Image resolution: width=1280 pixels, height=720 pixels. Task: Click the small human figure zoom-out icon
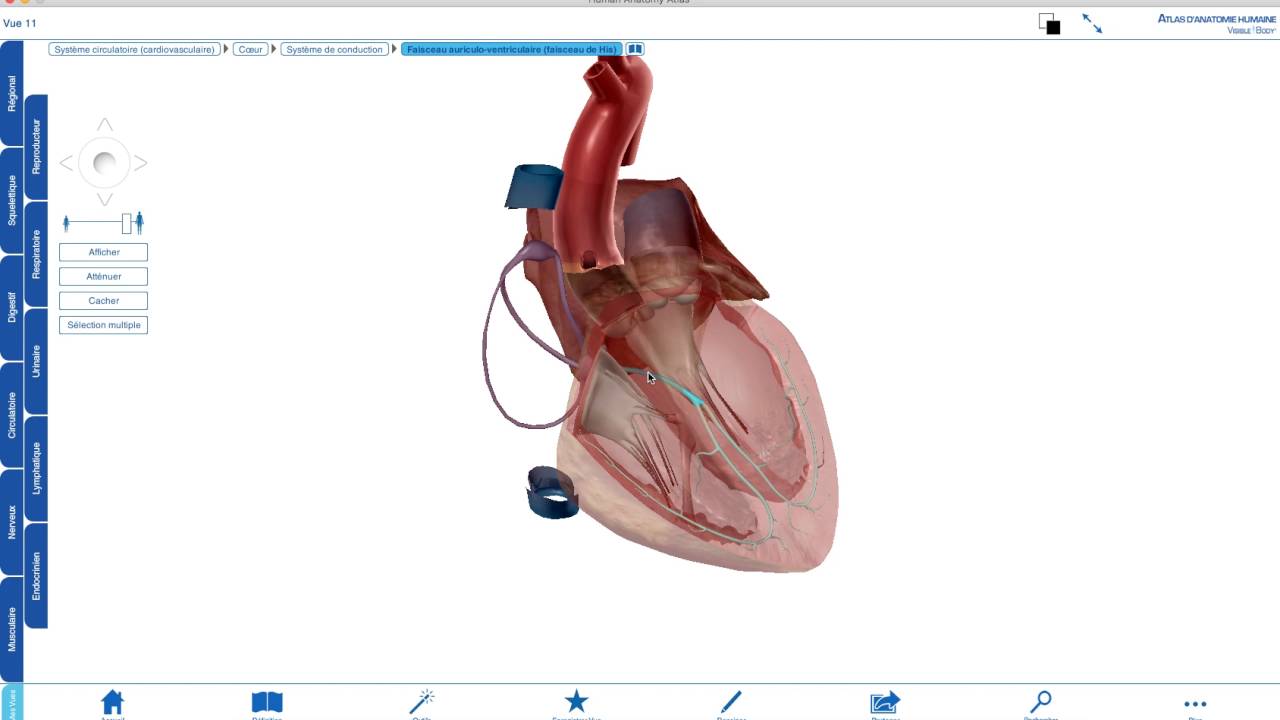[x=66, y=223]
